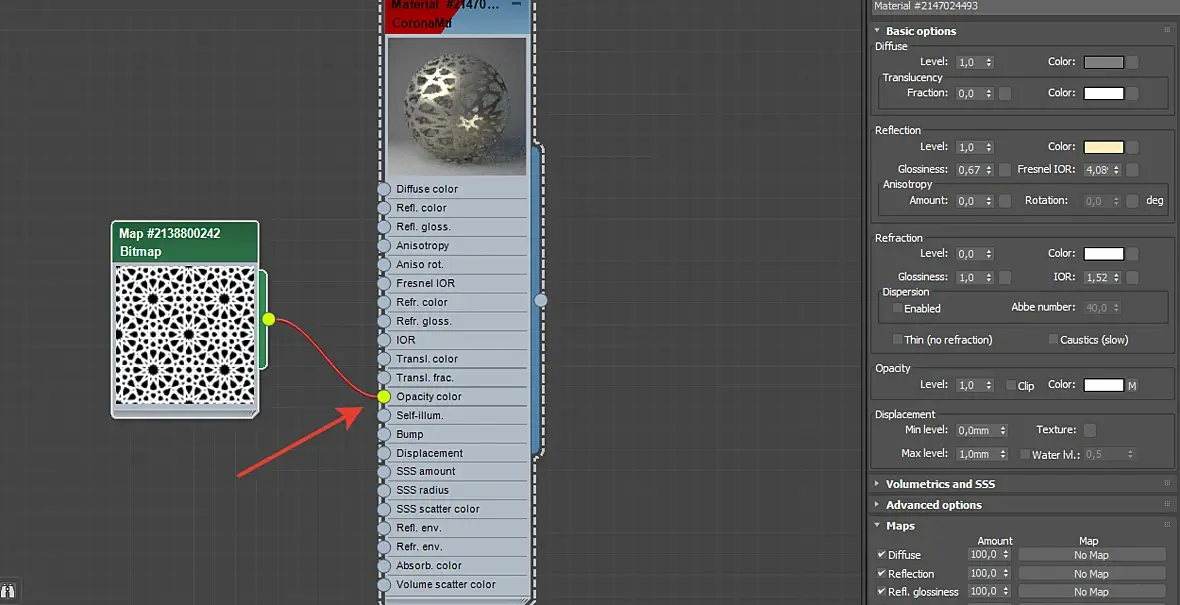
Task: Click the Bump input socket
Action: [x=384, y=434]
